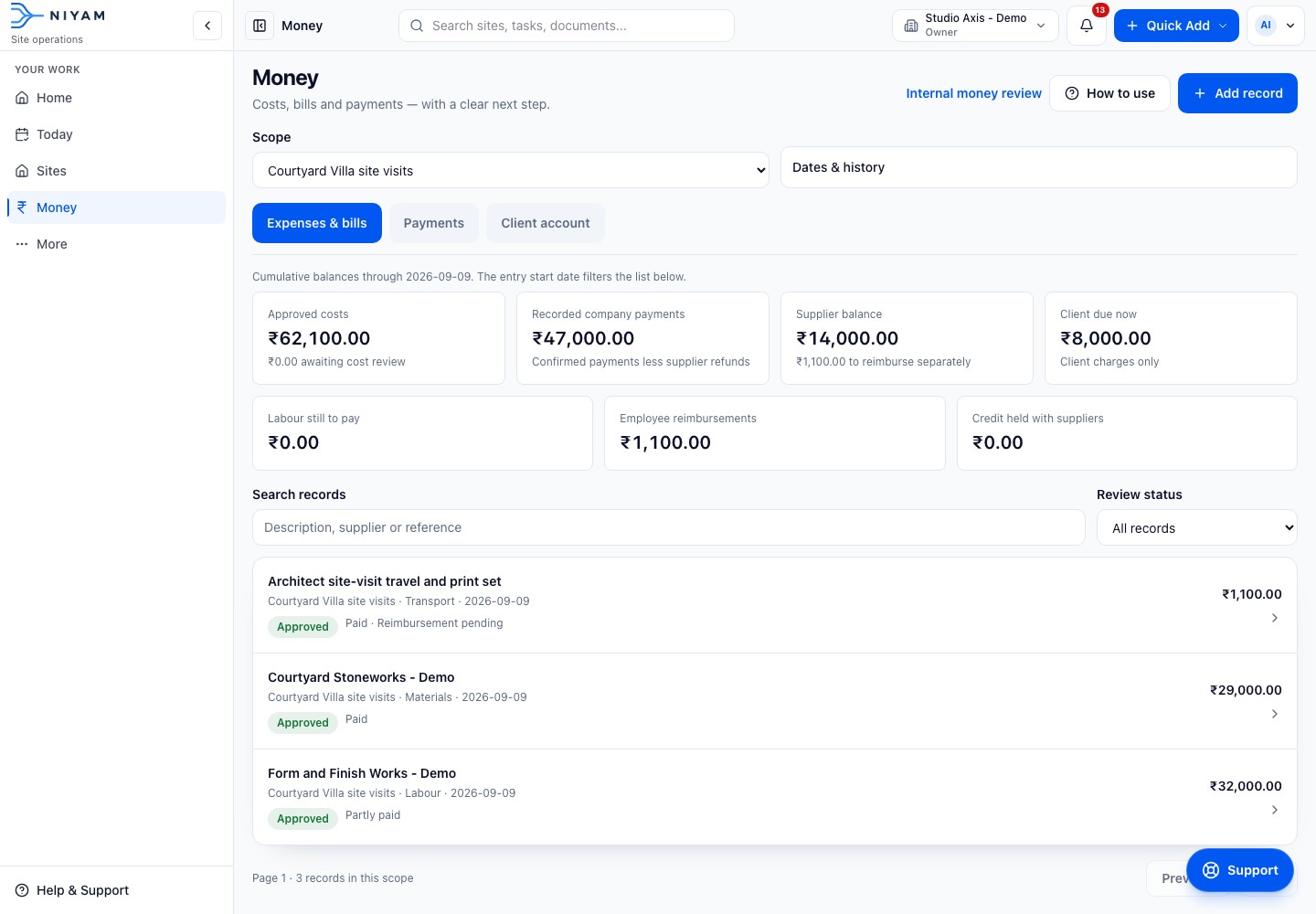Focus the Search records description field

click(x=669, y=527)
